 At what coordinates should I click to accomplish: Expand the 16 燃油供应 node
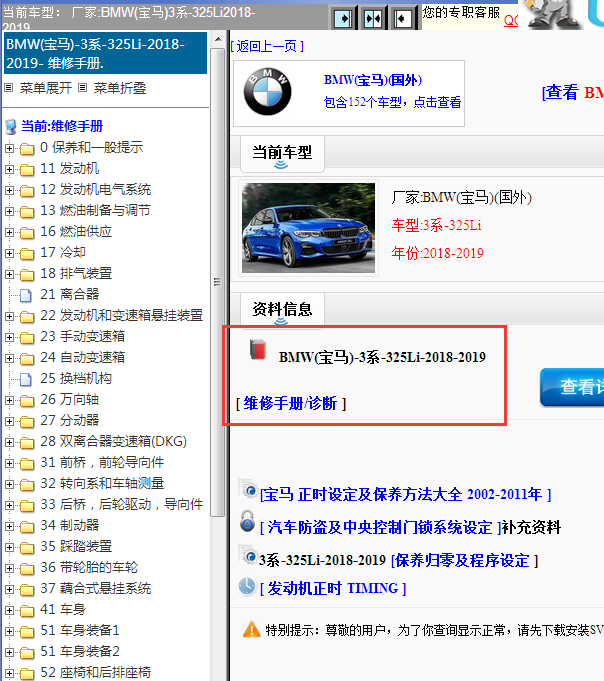coord(9,232)
